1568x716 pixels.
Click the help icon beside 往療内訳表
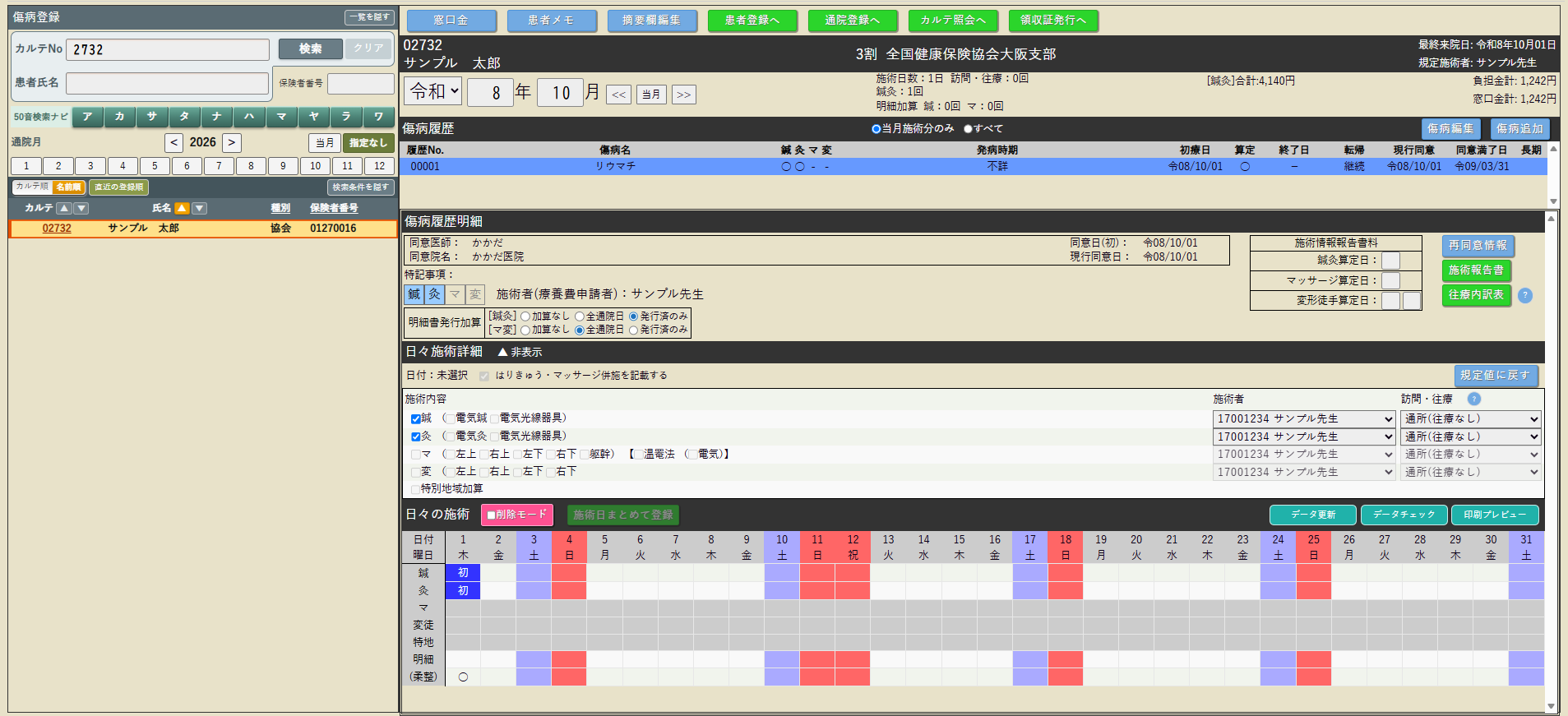1524,295
